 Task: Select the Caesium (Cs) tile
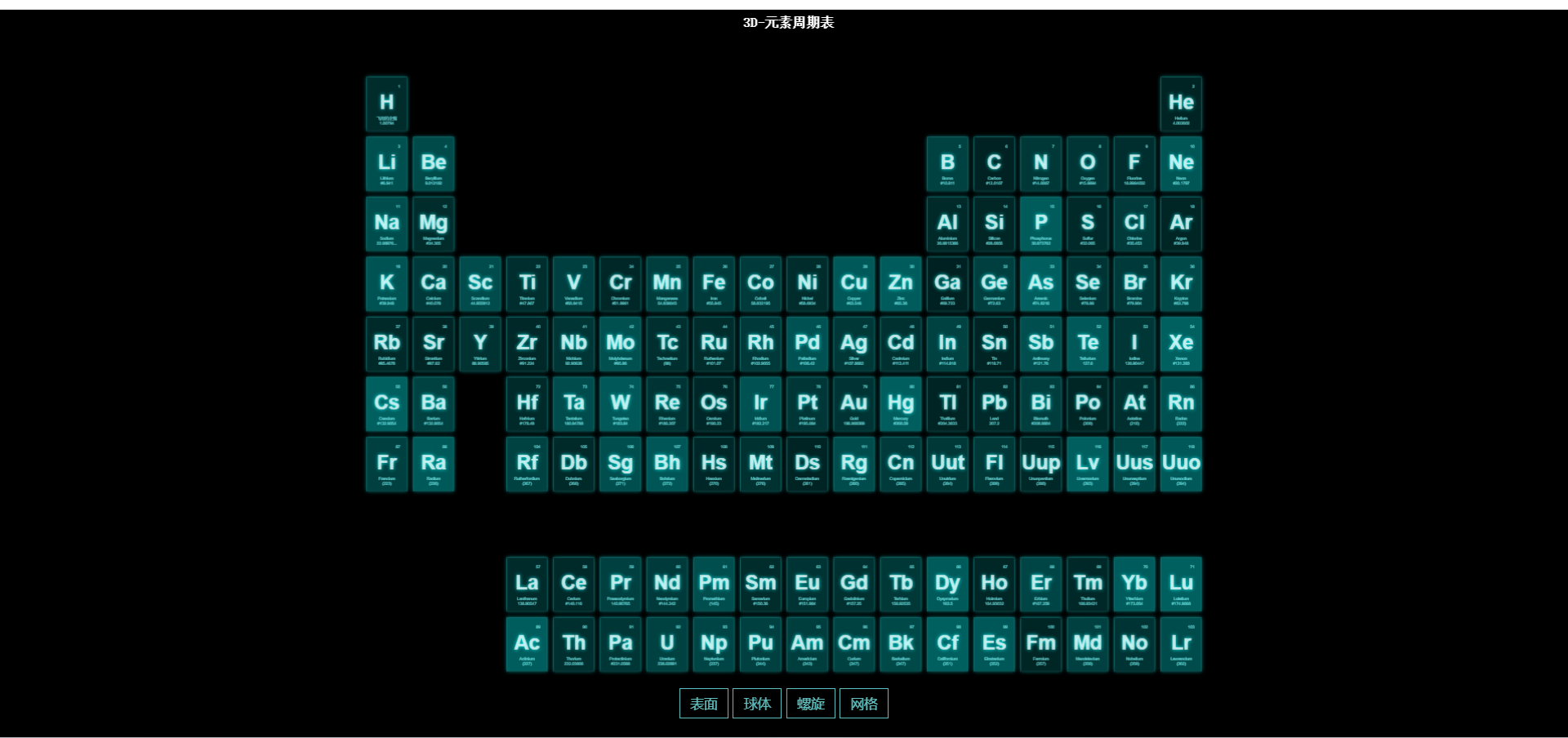[387, 404]
